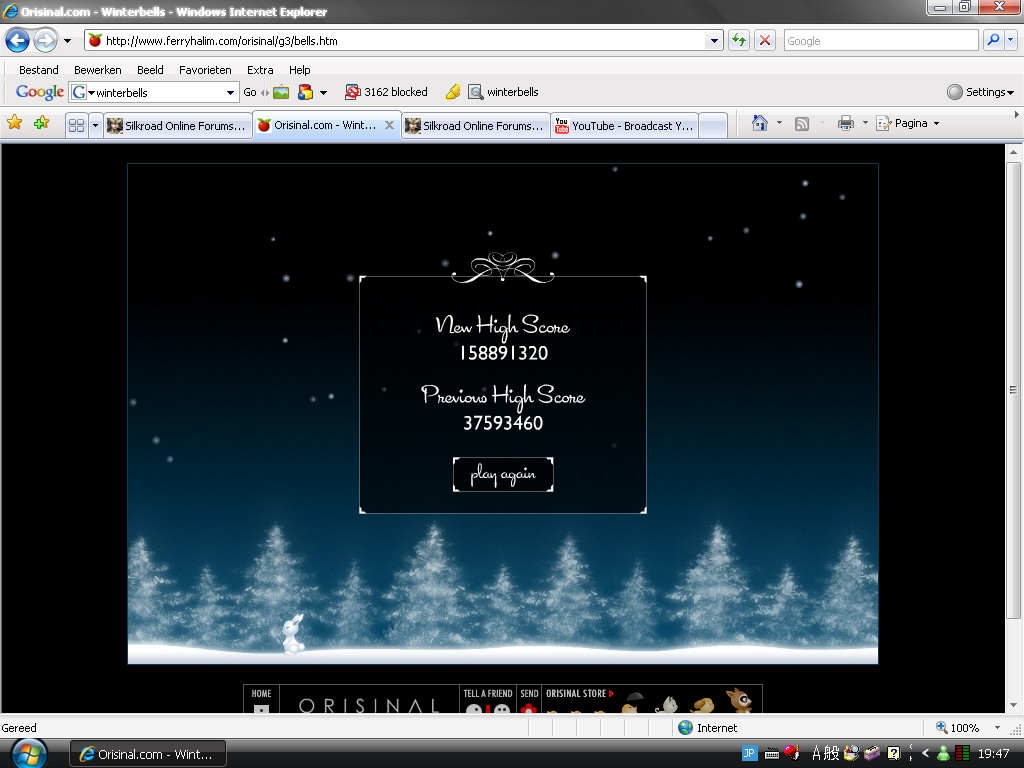The height and width of the screenshot is (768, 1024).
Task: Click the help question mark tray icon
Action: click(893, 754)
